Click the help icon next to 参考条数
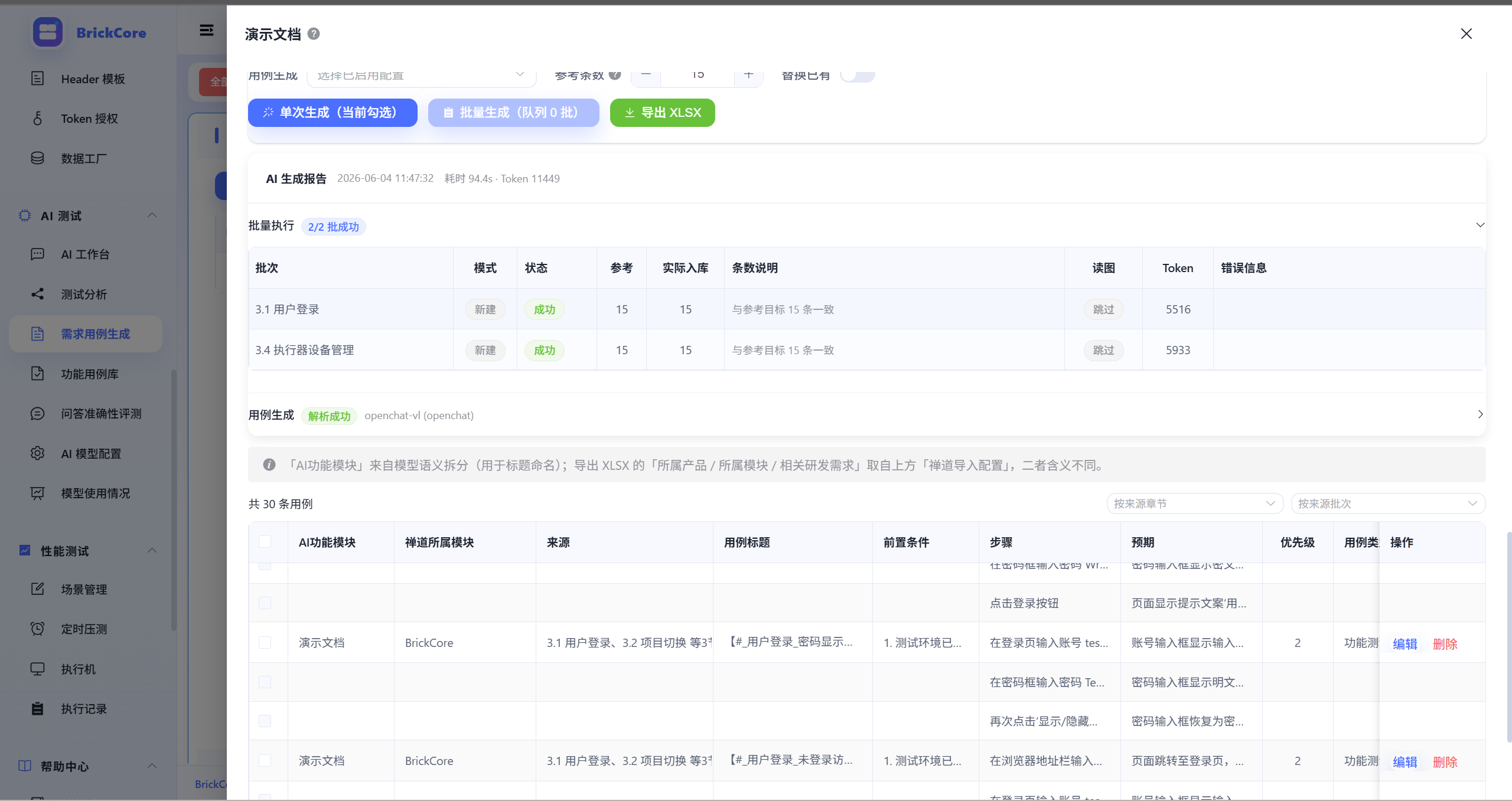 615,75
